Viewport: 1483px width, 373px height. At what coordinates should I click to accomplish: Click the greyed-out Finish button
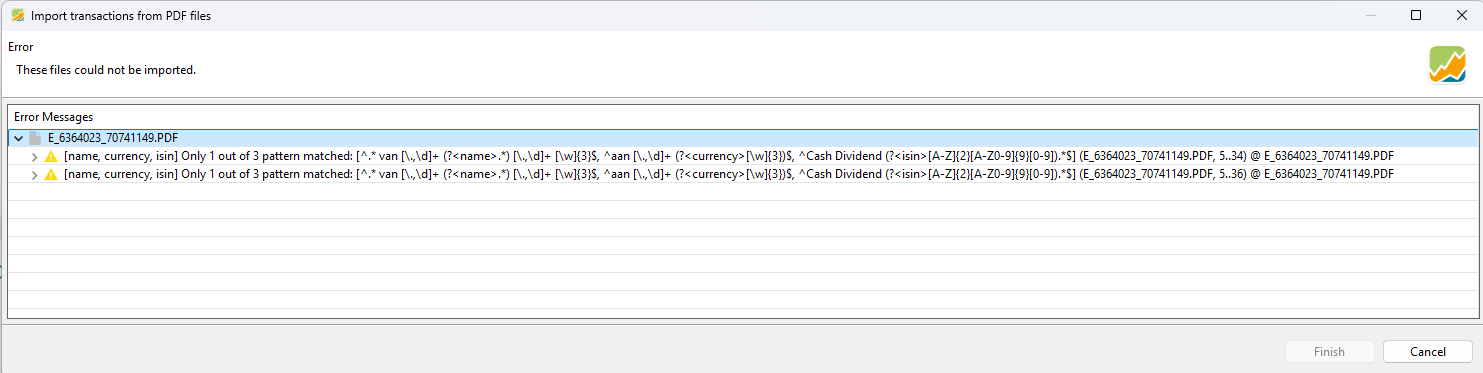(1329, 352)
